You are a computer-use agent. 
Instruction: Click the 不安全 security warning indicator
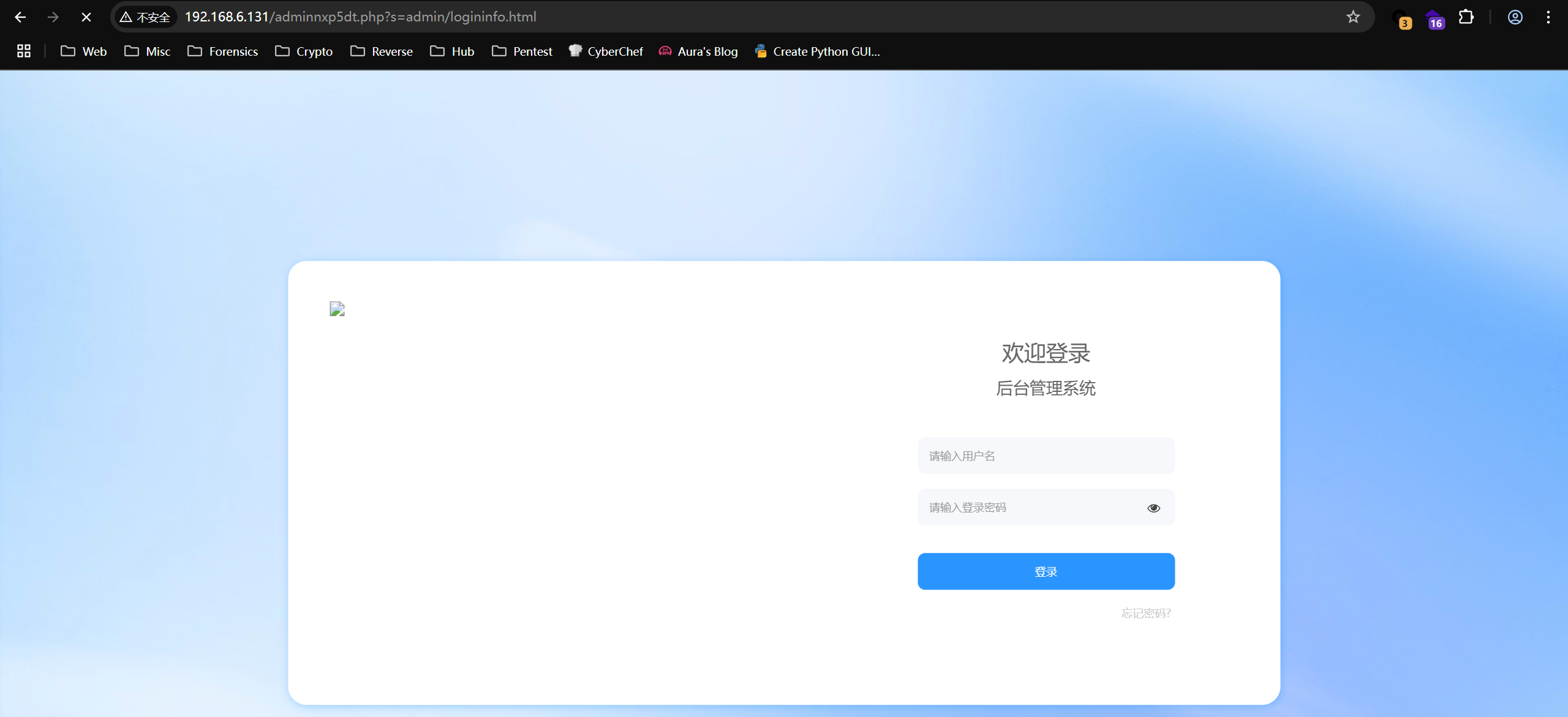pos(145,17)
